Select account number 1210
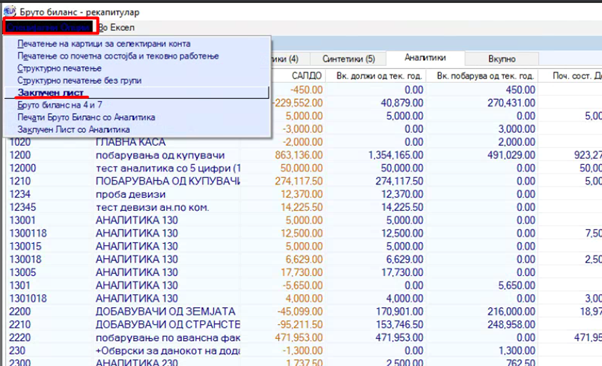 tap(20, 181)
